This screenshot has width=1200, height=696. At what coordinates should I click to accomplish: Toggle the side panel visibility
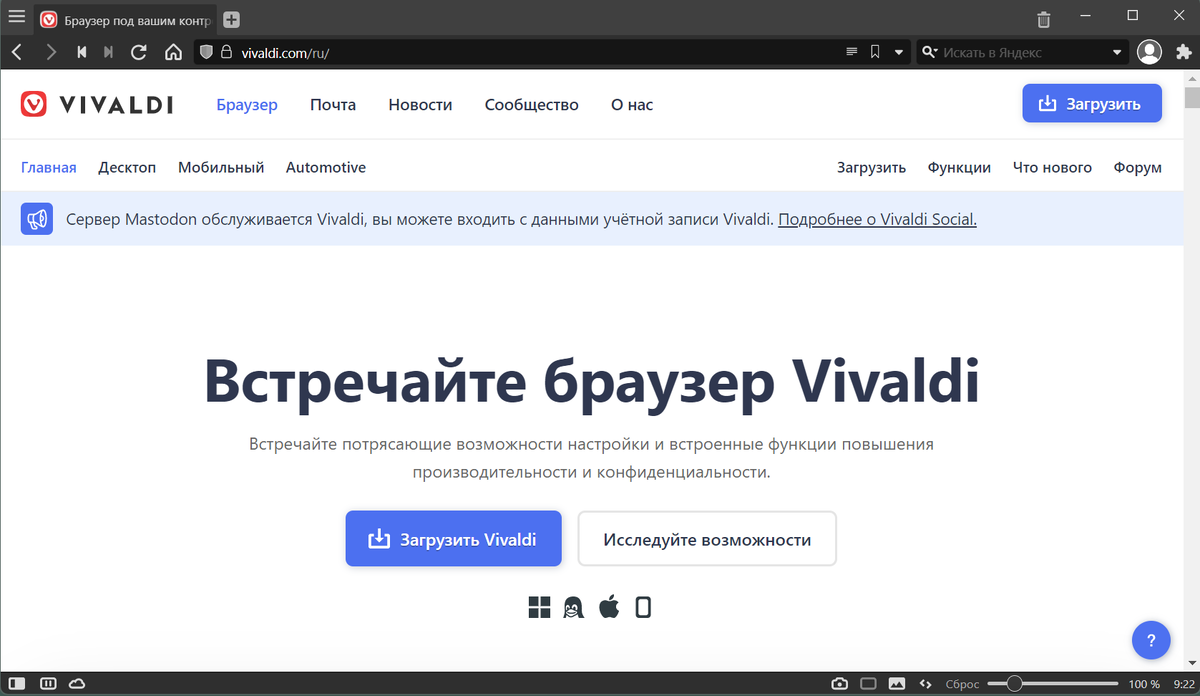pyautogui.click(x=17, y=684)
